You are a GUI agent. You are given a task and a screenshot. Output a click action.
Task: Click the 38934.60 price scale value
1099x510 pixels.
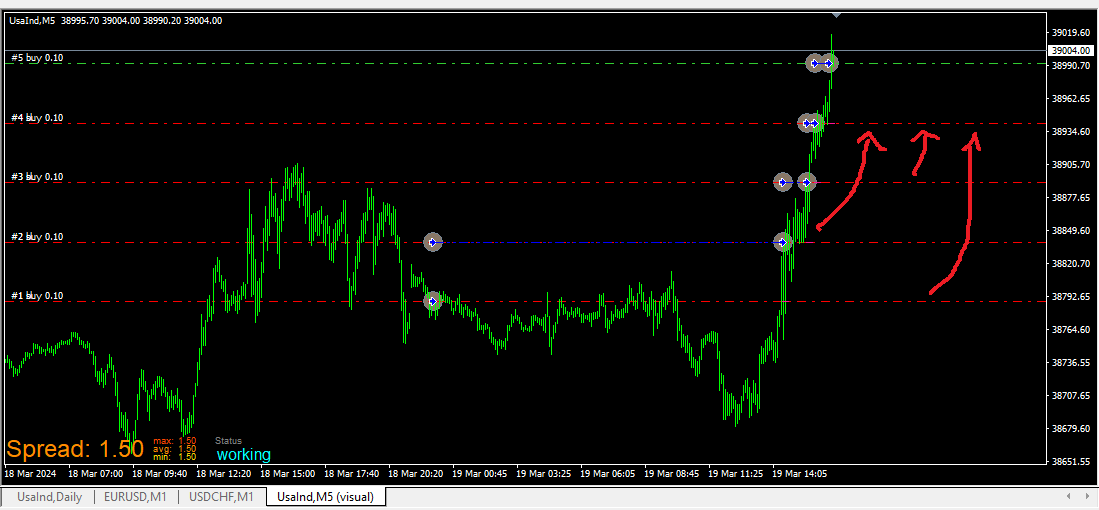coord(1072,131)
